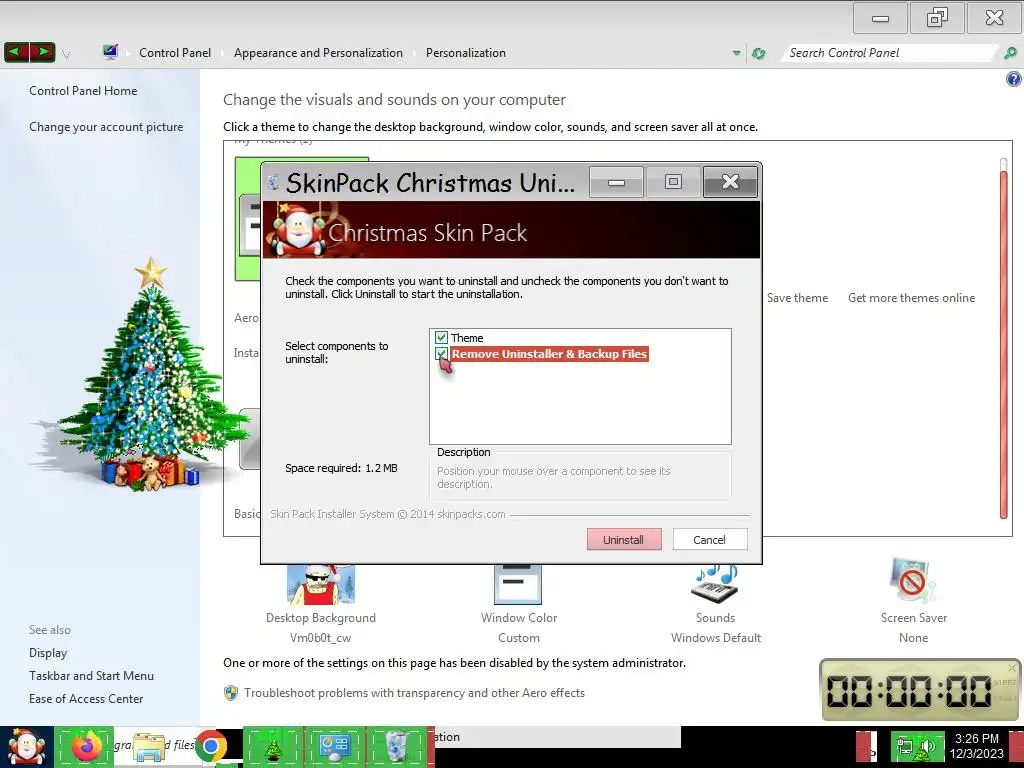Click the Personalization monitor icon in address bar
The height and width of the screenshot is (768, 1024).
coord(110,52)
